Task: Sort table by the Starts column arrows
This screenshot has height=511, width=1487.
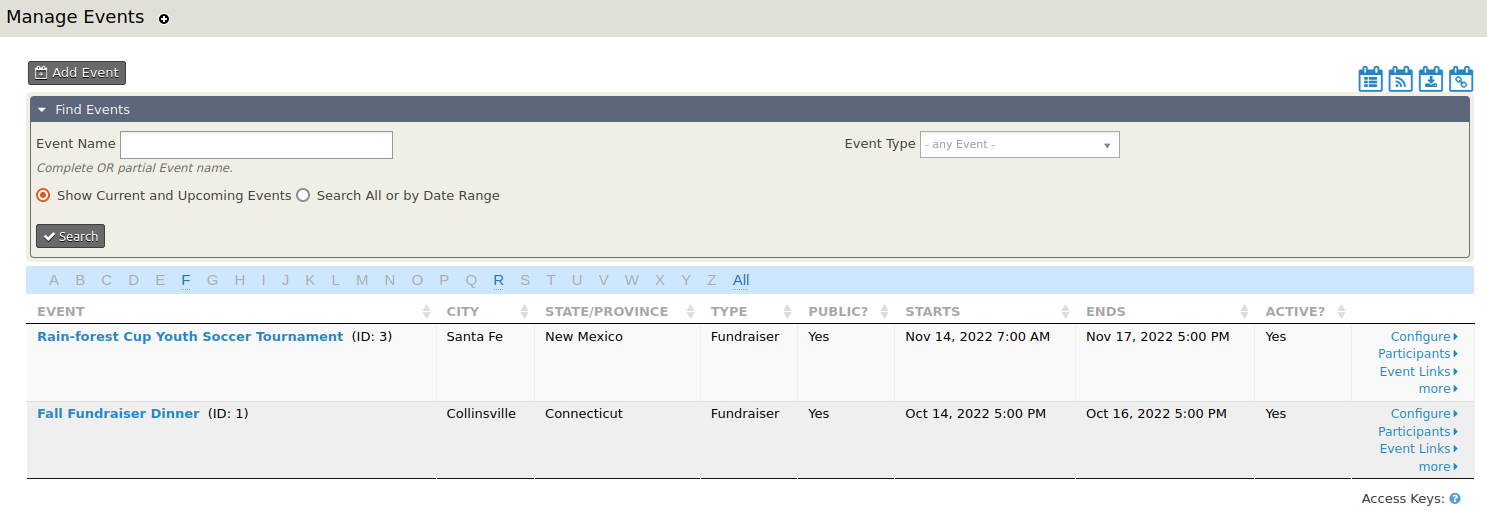Action: [x=1065, y=312]
